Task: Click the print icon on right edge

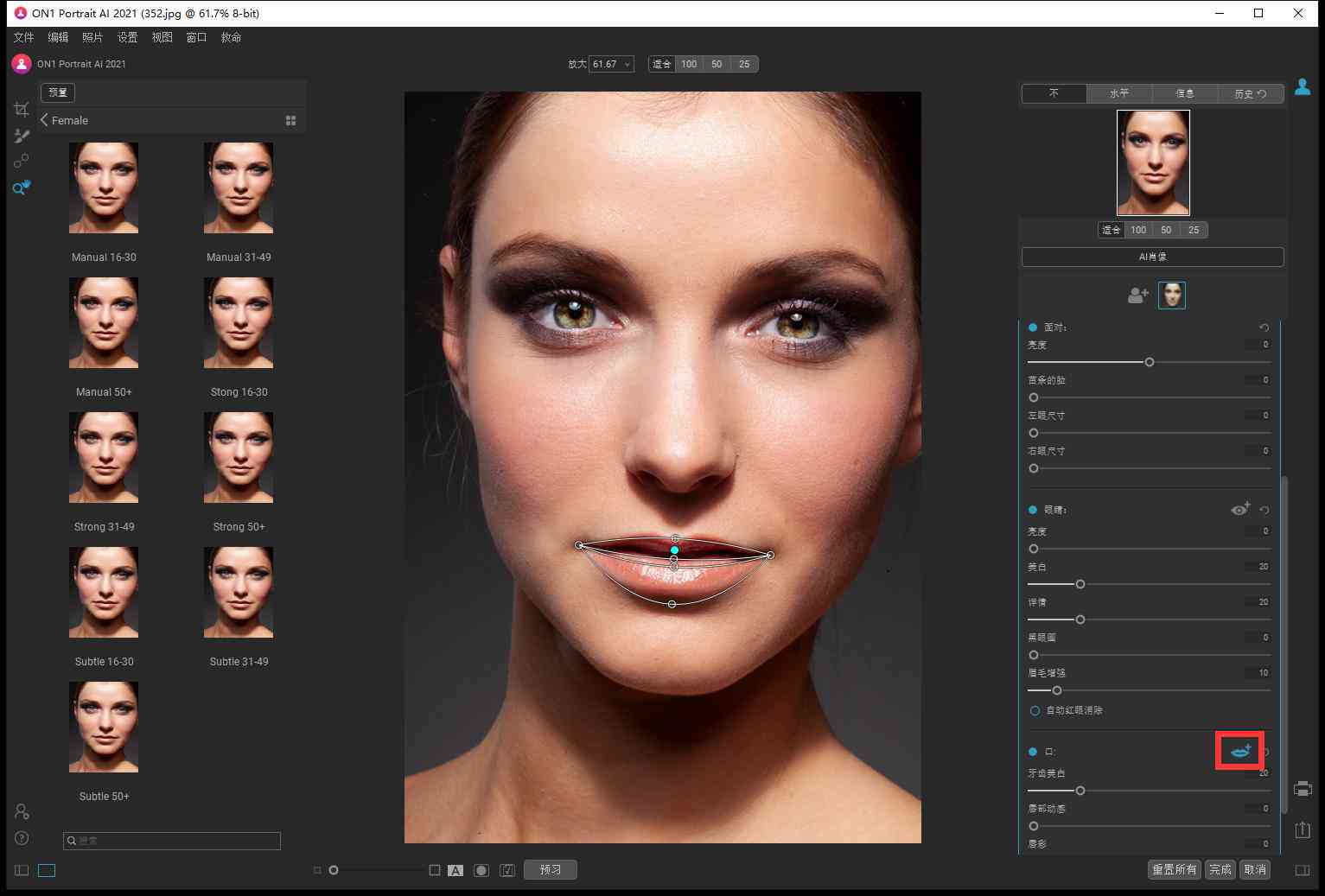Action: [x=1303, y=788]
